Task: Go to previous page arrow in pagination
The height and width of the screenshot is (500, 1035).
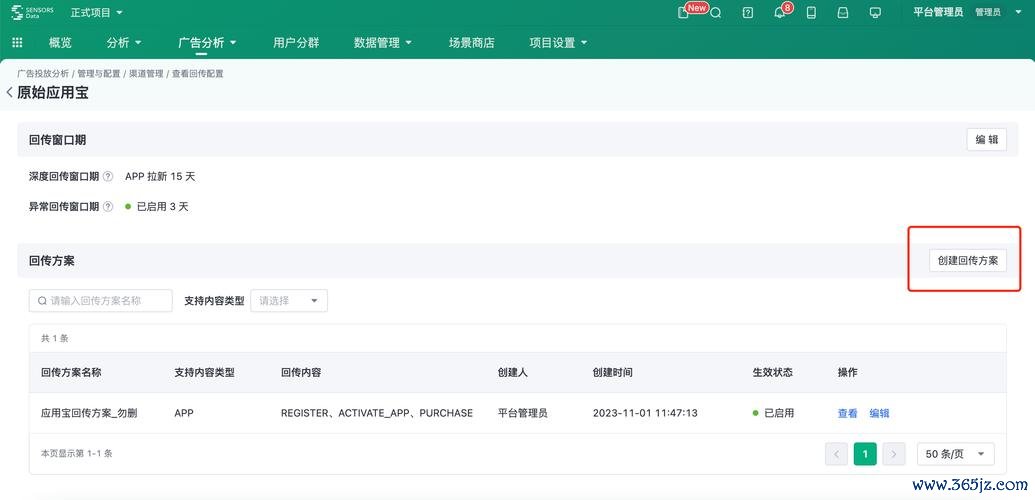Action: (836, 454)
